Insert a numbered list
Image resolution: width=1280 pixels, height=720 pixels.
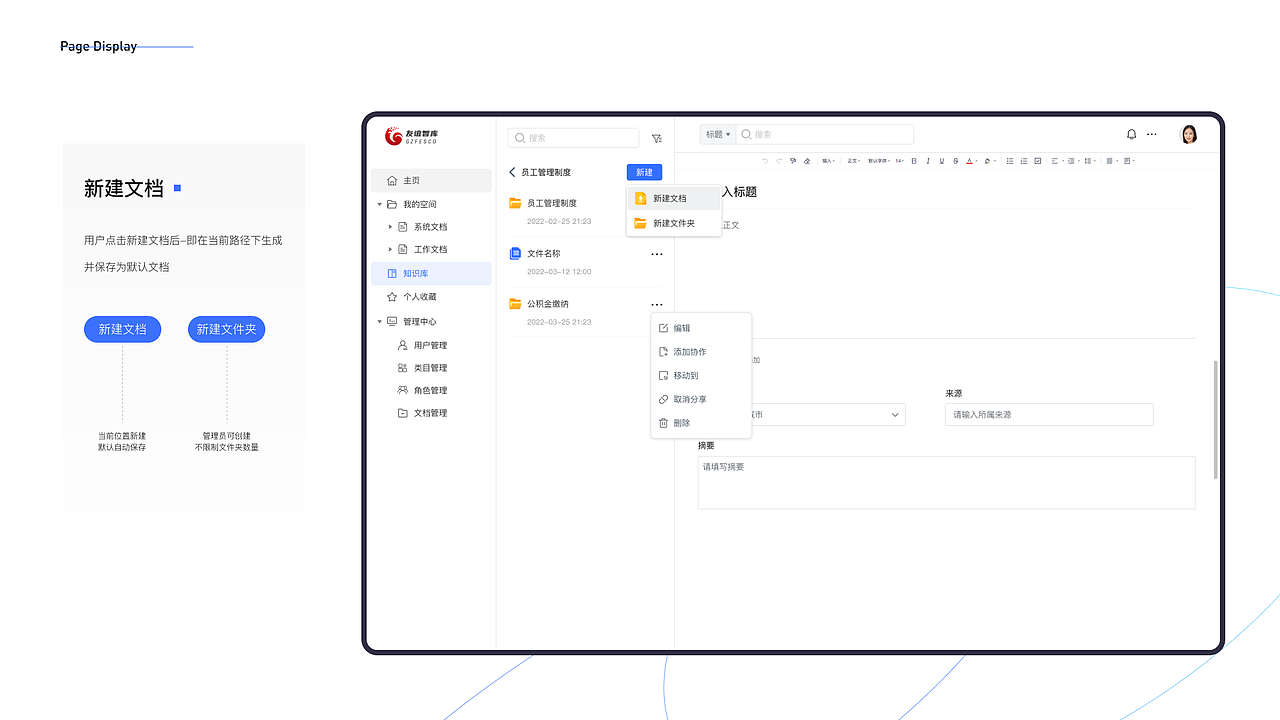1024,161
